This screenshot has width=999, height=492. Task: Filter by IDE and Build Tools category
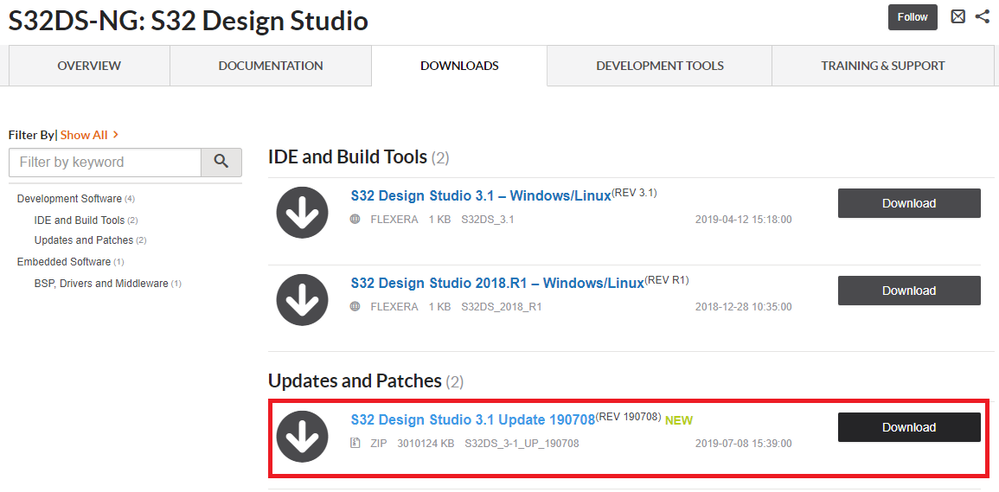79,220
